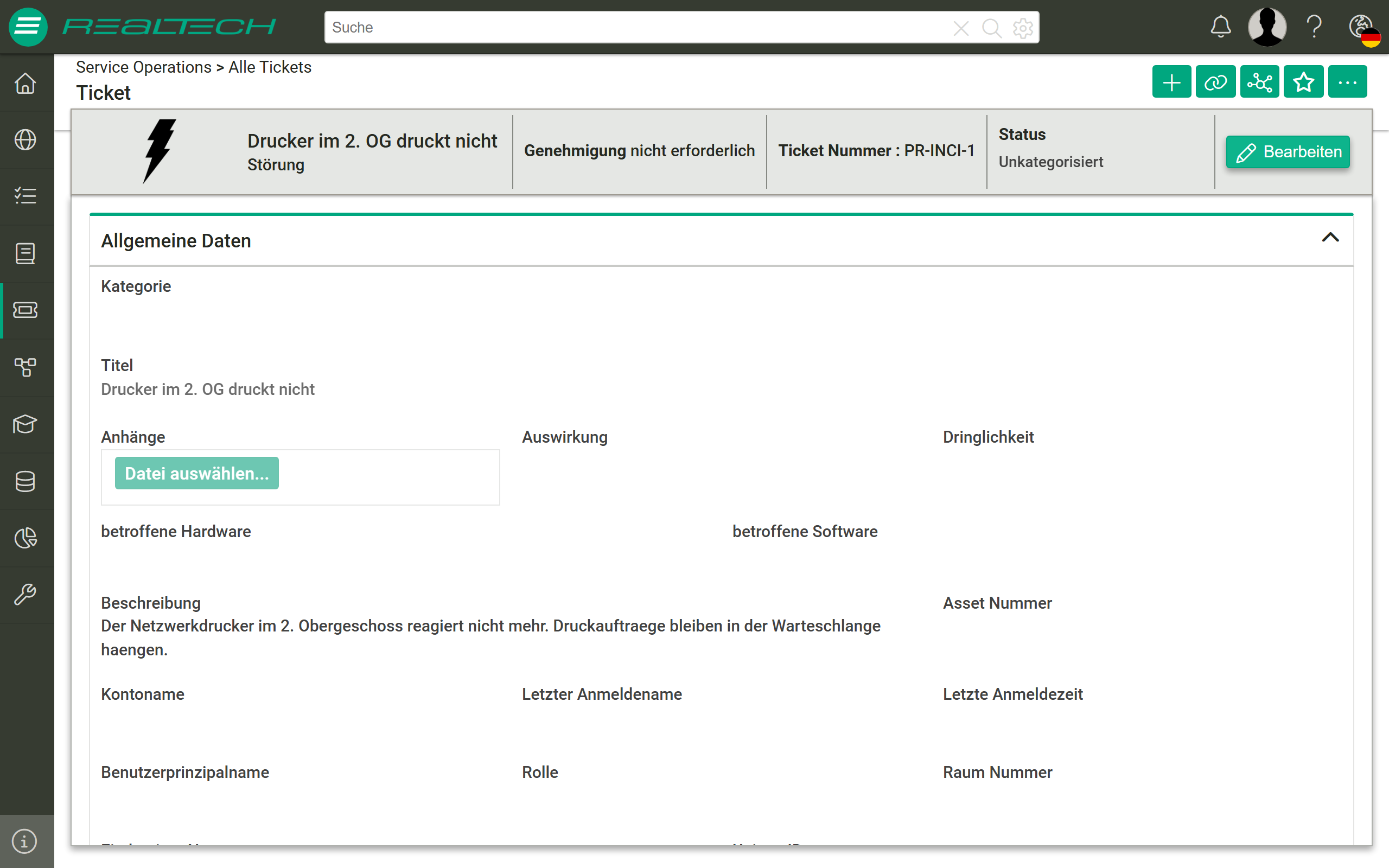This screenshot has width=1389, height=868.
Task: Open notifications bell
Action: click(x=1221, y=27)
